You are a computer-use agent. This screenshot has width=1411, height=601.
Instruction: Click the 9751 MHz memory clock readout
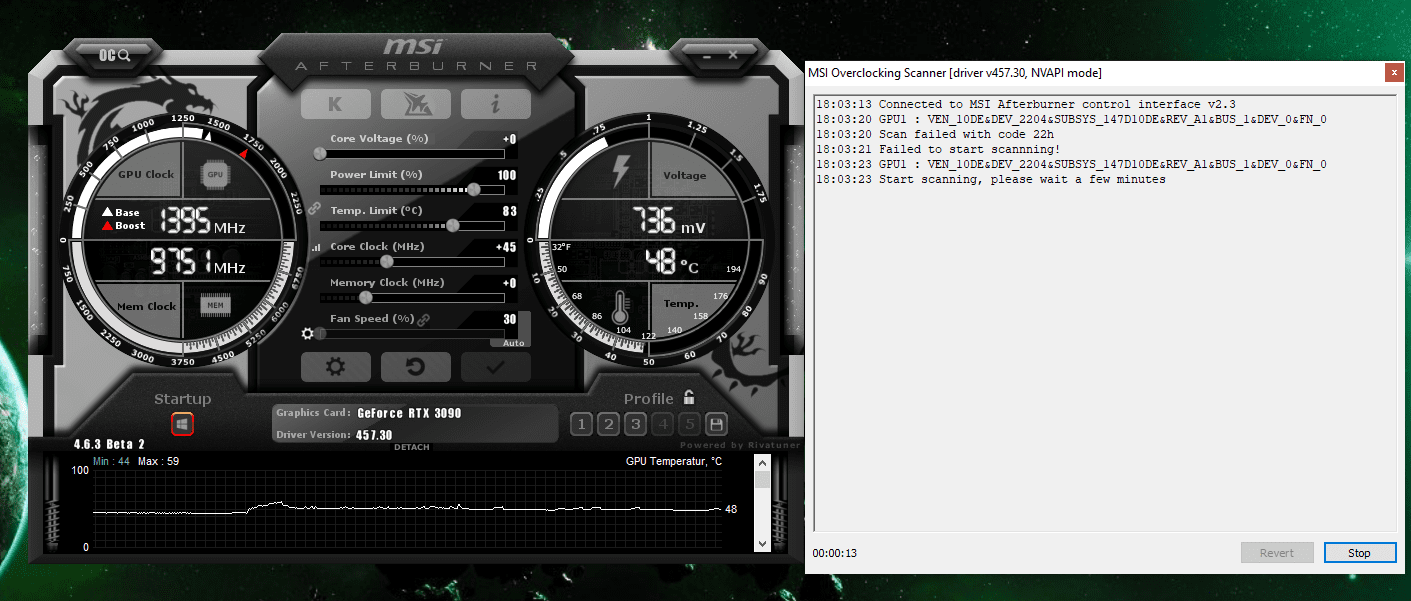pyautogui.click(x=198, y=262)
